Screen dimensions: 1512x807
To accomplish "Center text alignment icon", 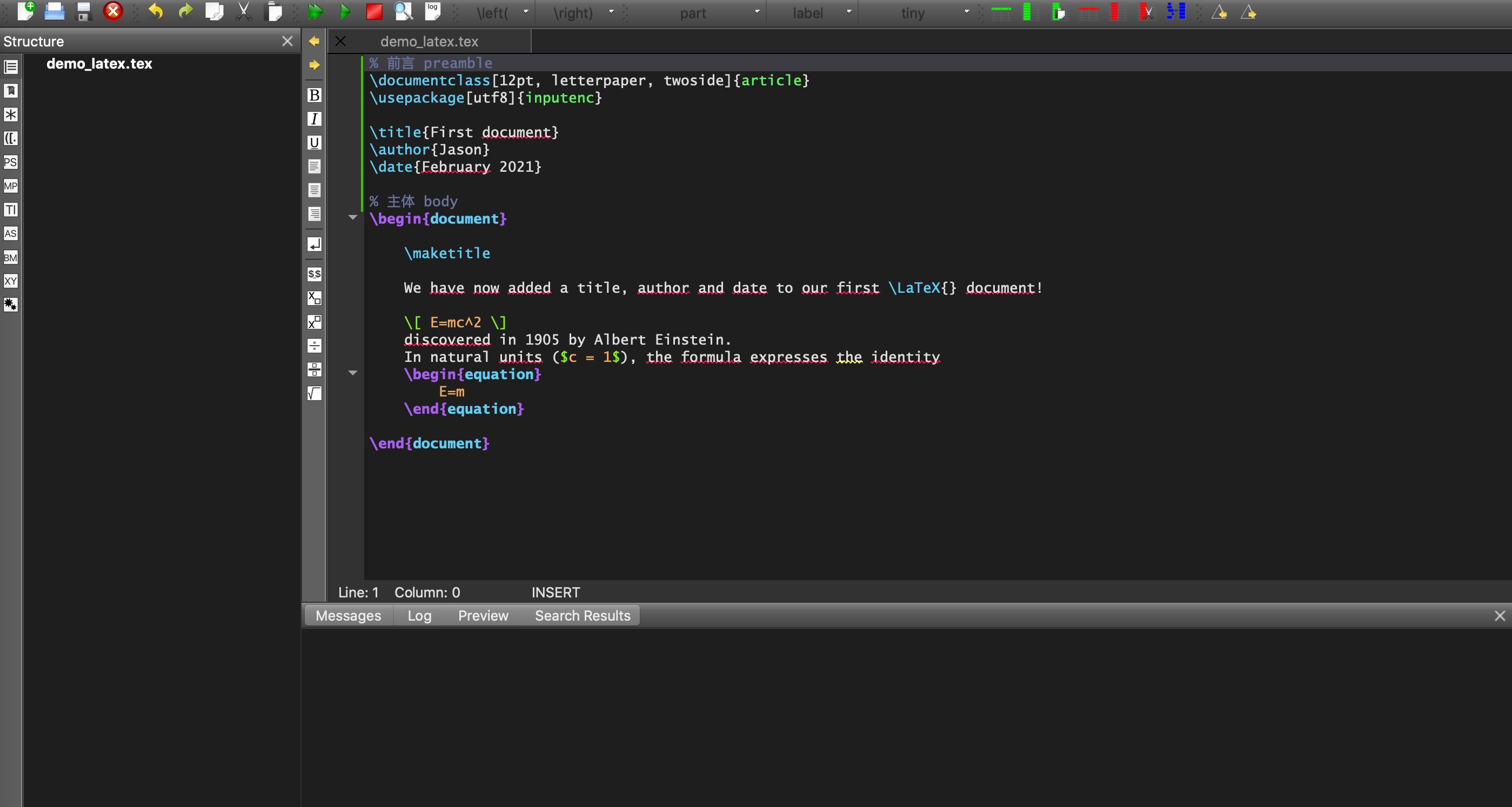I will click(x=315, y=190).
